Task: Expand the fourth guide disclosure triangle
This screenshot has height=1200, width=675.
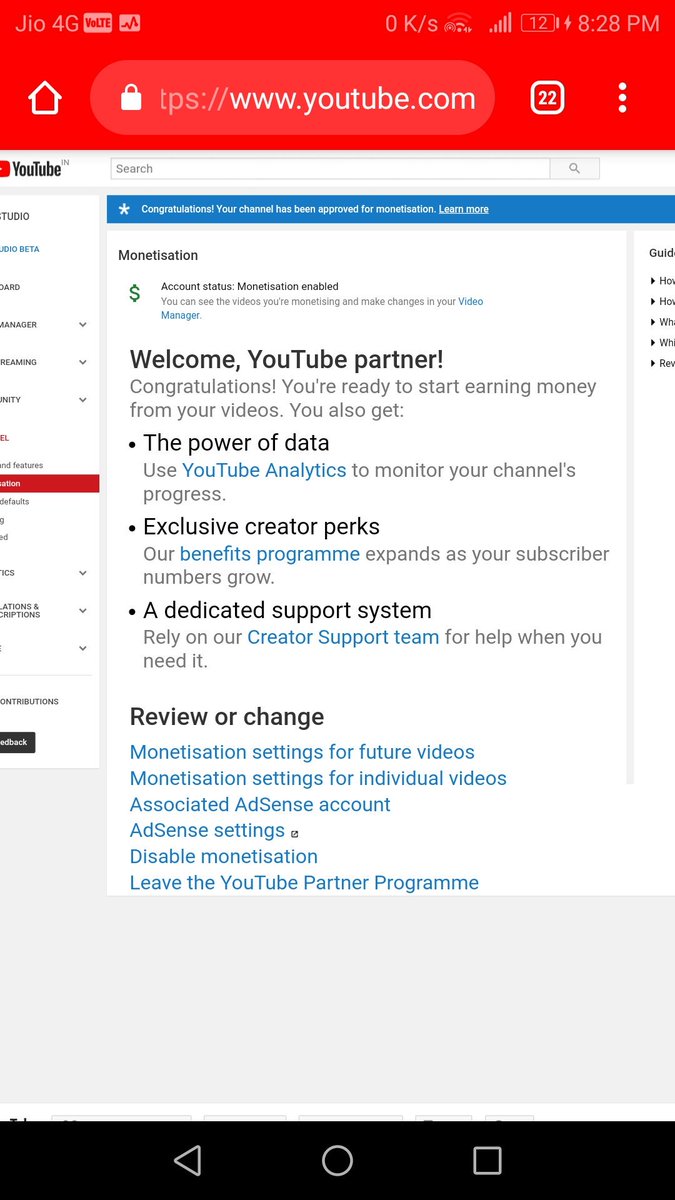Action: click(x=653, y=343)
